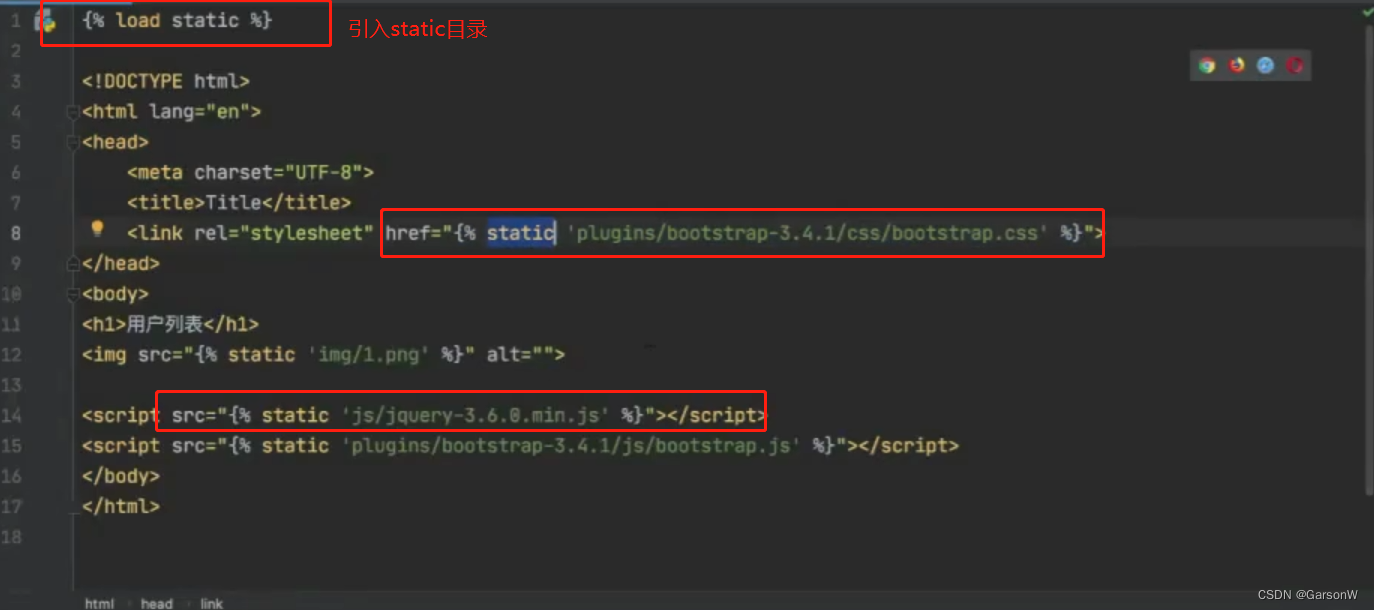1374x610 pixels.
Task: Click the meta charset="UTF-8" line
Action: pos(250,172)
